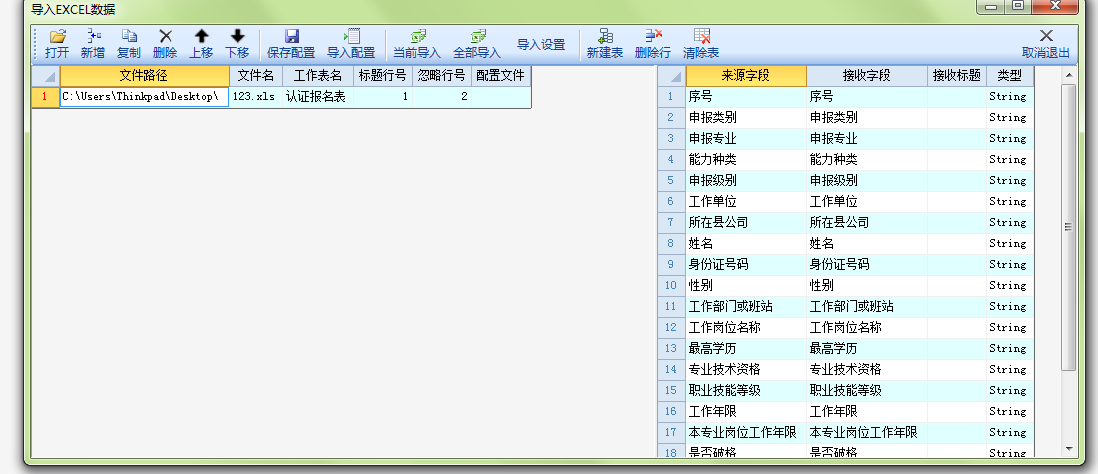The image size is (1098, 474).
Task: Select 申报类别 in the 接收字段 column
Action: click(x=867, y=118)
